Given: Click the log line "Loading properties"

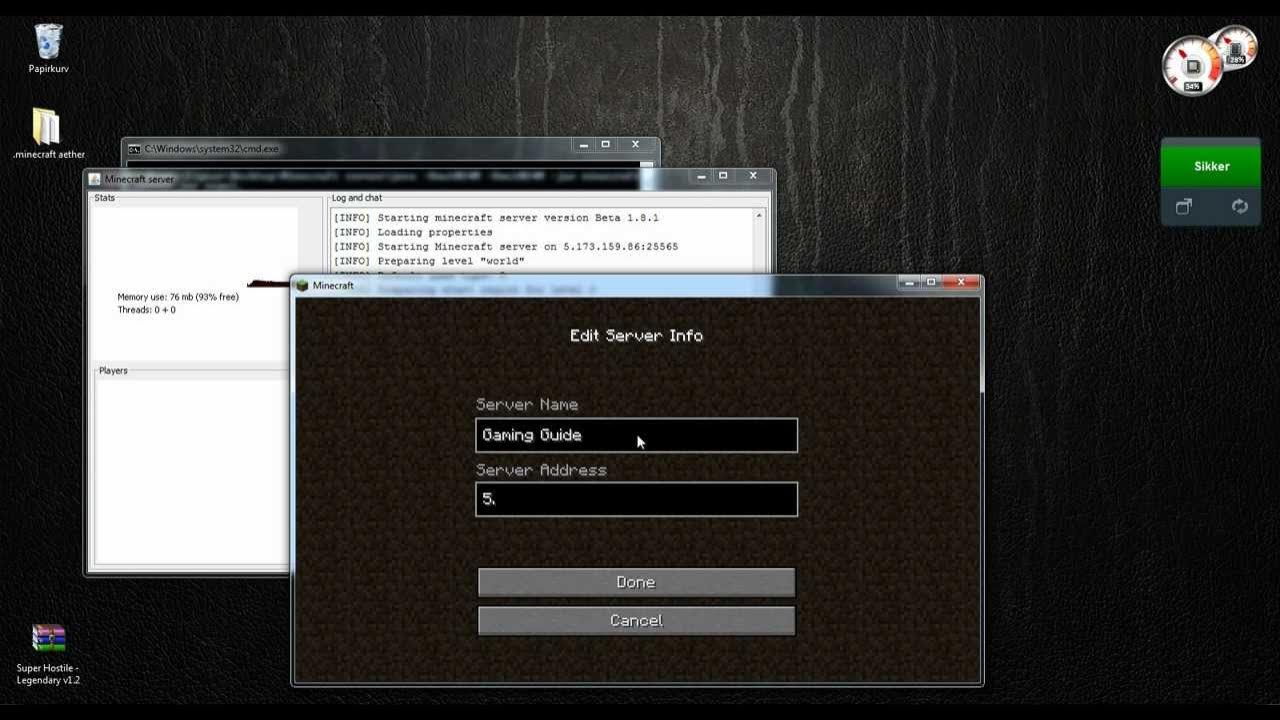Looking at the screenshot, I should coord(413,232).
